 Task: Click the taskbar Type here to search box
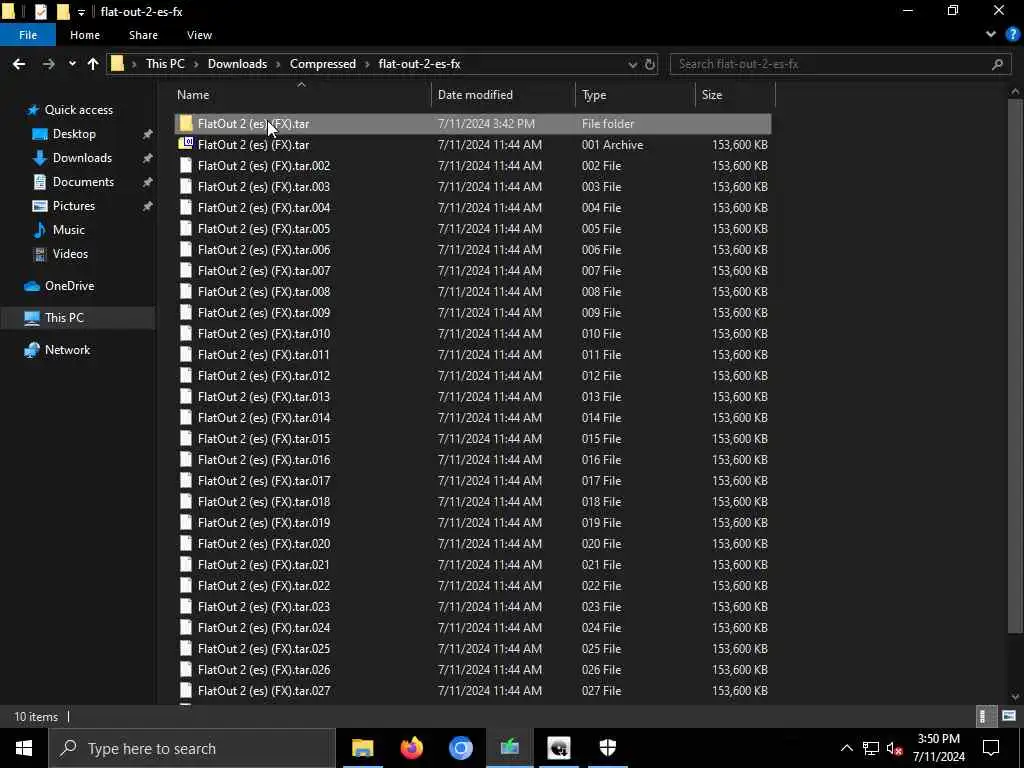192,748
